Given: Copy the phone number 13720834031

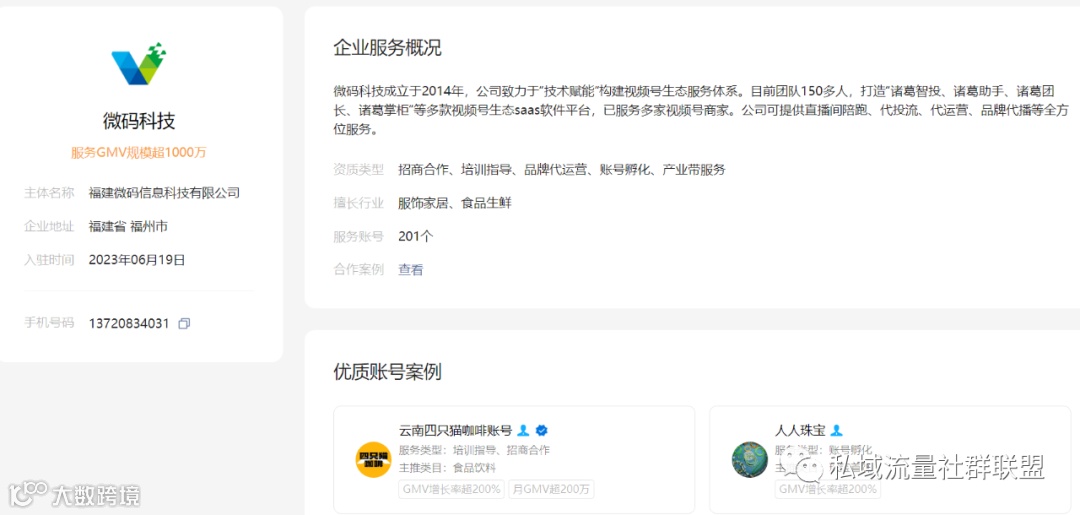Looking at the screenshot, I should tap(184, 324).
